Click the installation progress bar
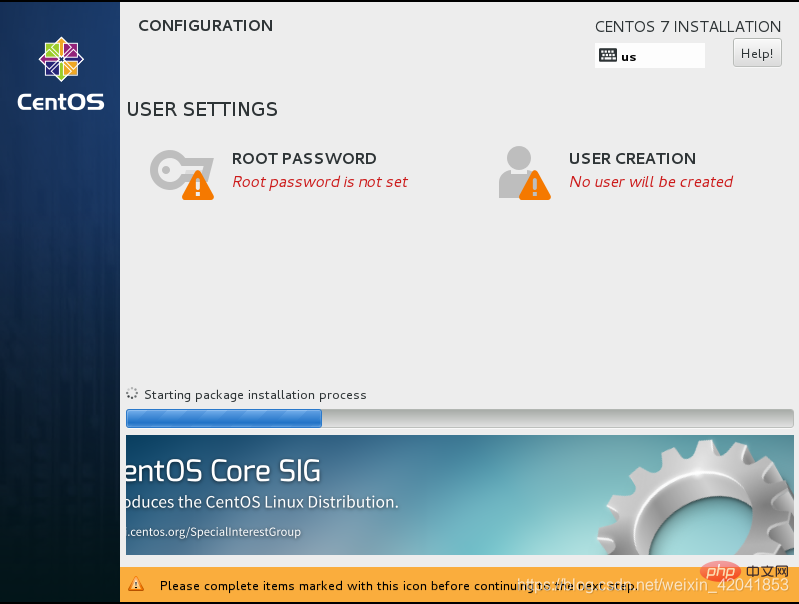 pos(460,418)
